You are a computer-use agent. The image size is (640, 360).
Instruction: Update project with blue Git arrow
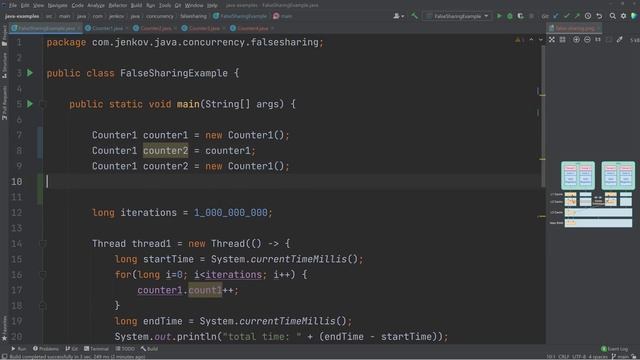(556, 16)
